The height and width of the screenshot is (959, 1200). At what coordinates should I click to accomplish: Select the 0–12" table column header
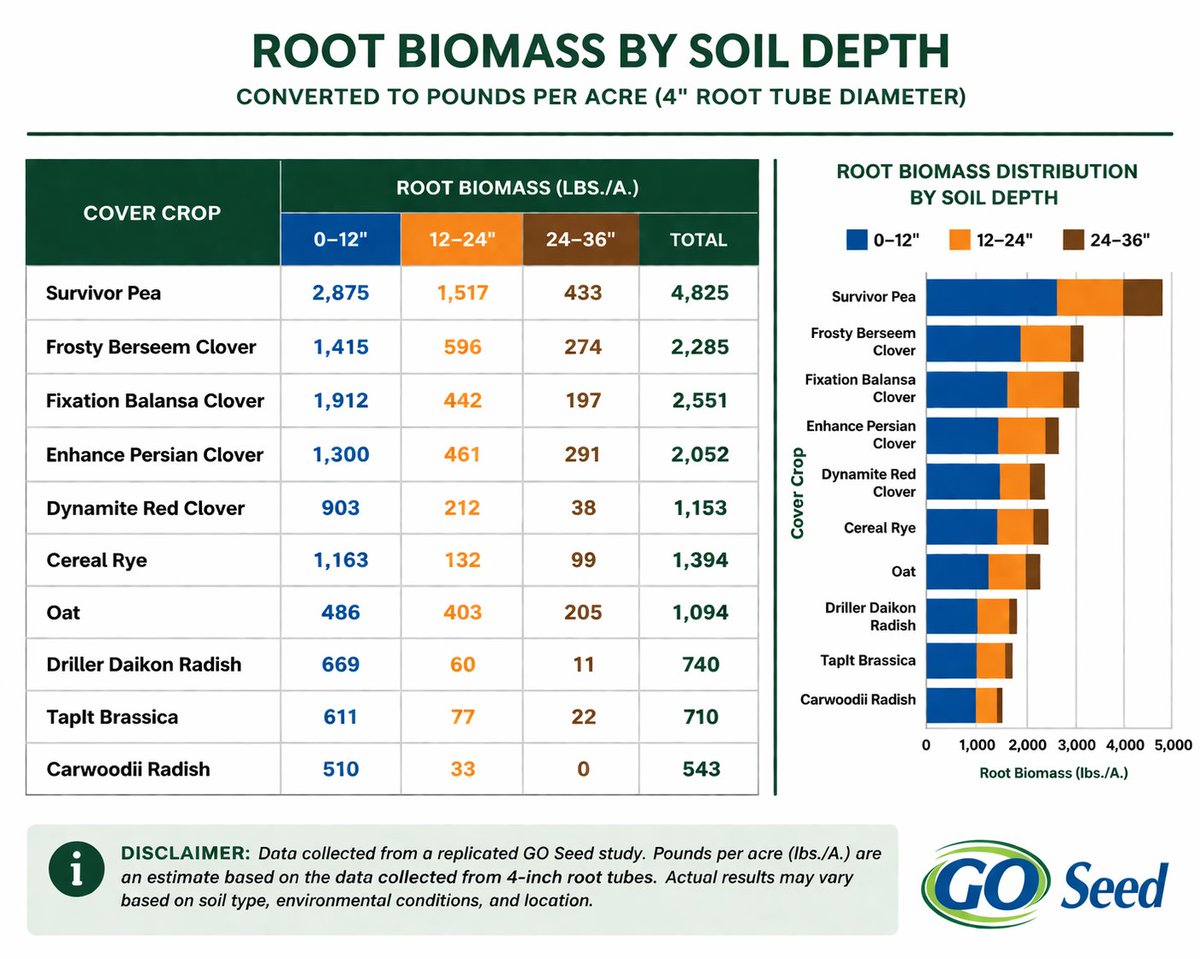[340, 240]
